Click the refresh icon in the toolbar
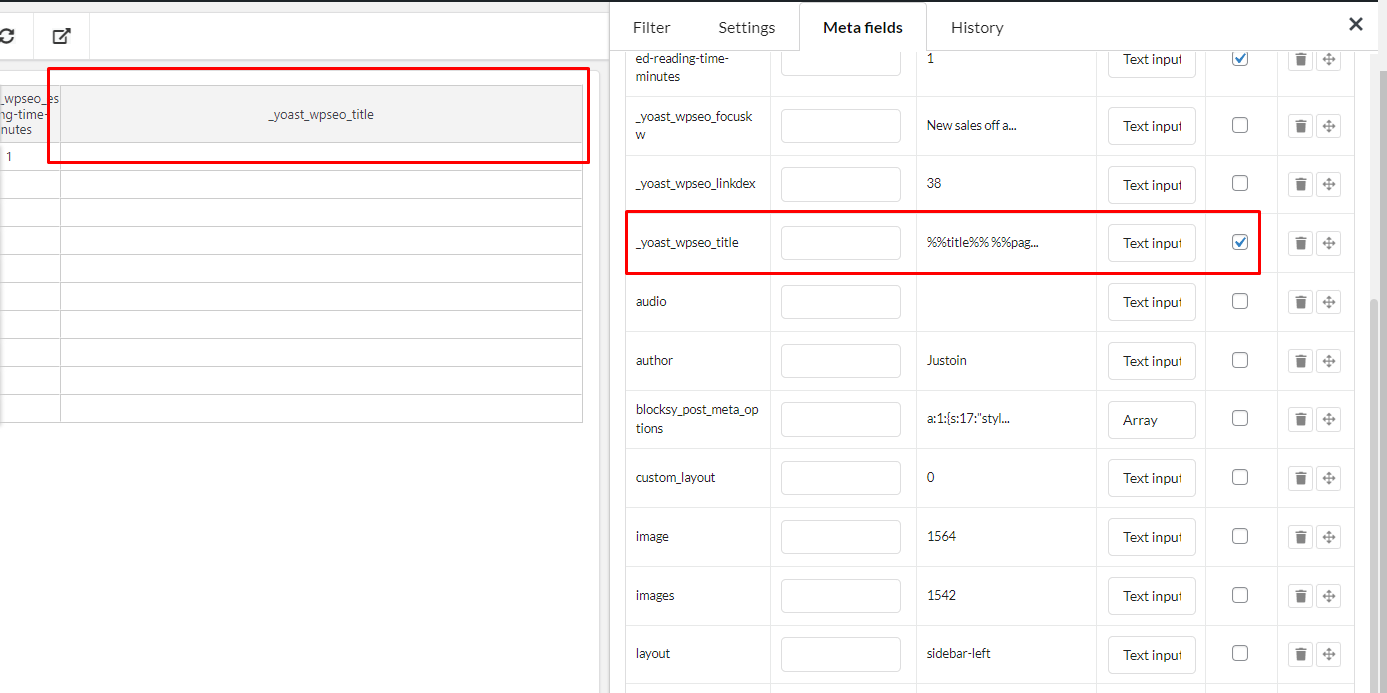The width and height of the screenshot is (1387, 693). click(7, 36)
